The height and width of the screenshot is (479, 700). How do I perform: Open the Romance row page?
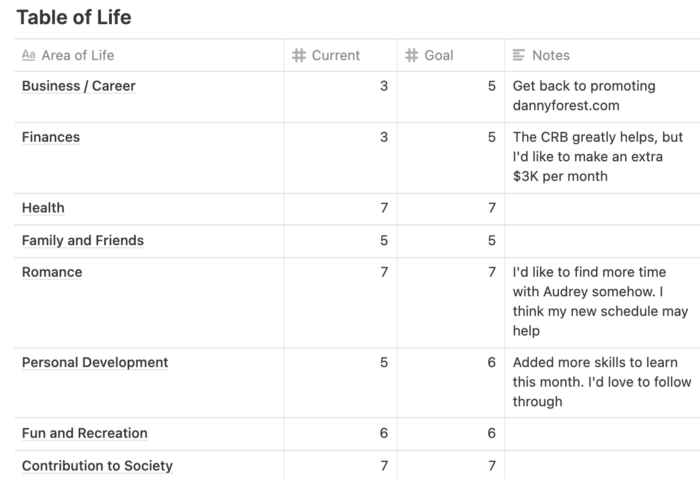pos(52,272)
